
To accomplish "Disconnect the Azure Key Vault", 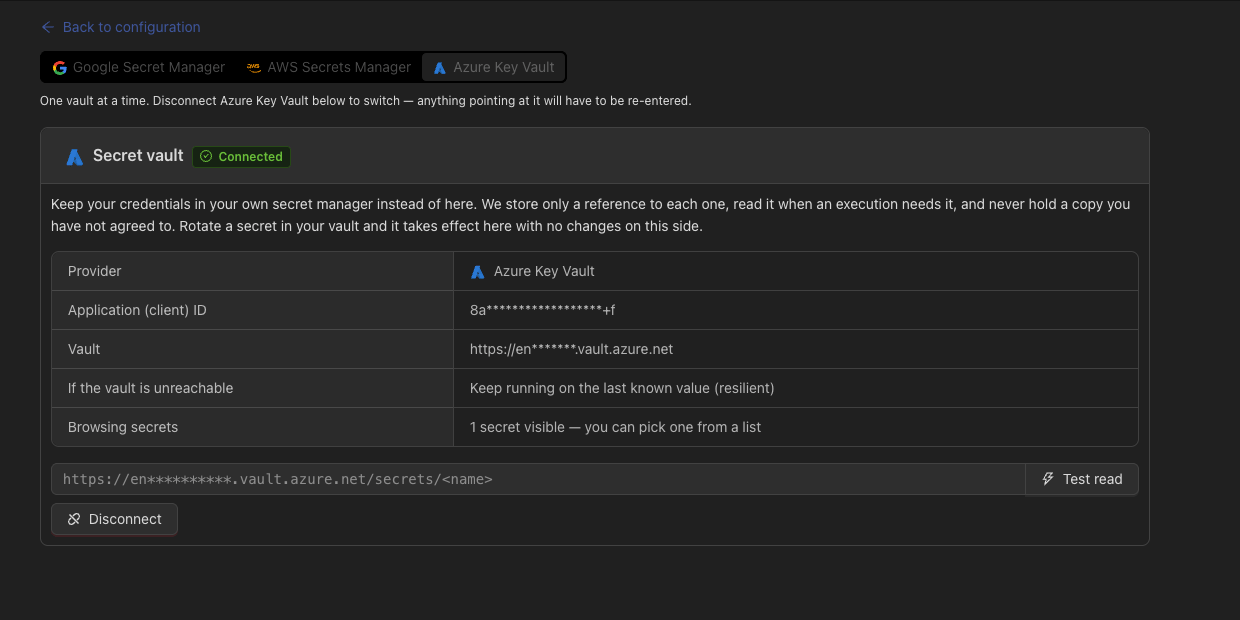I will point(114,519).
